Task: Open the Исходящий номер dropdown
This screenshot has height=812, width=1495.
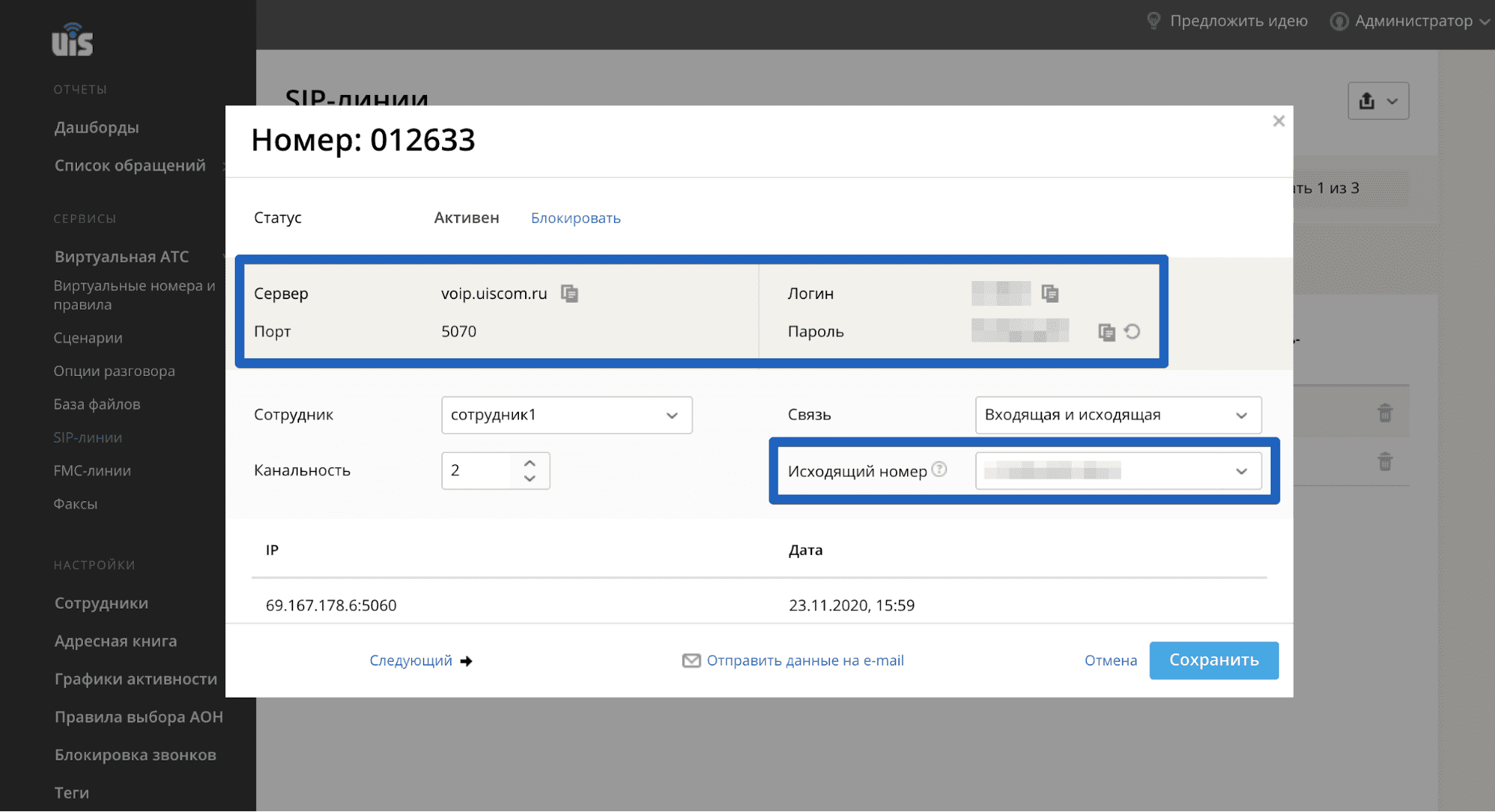Action: point(1117,471)
